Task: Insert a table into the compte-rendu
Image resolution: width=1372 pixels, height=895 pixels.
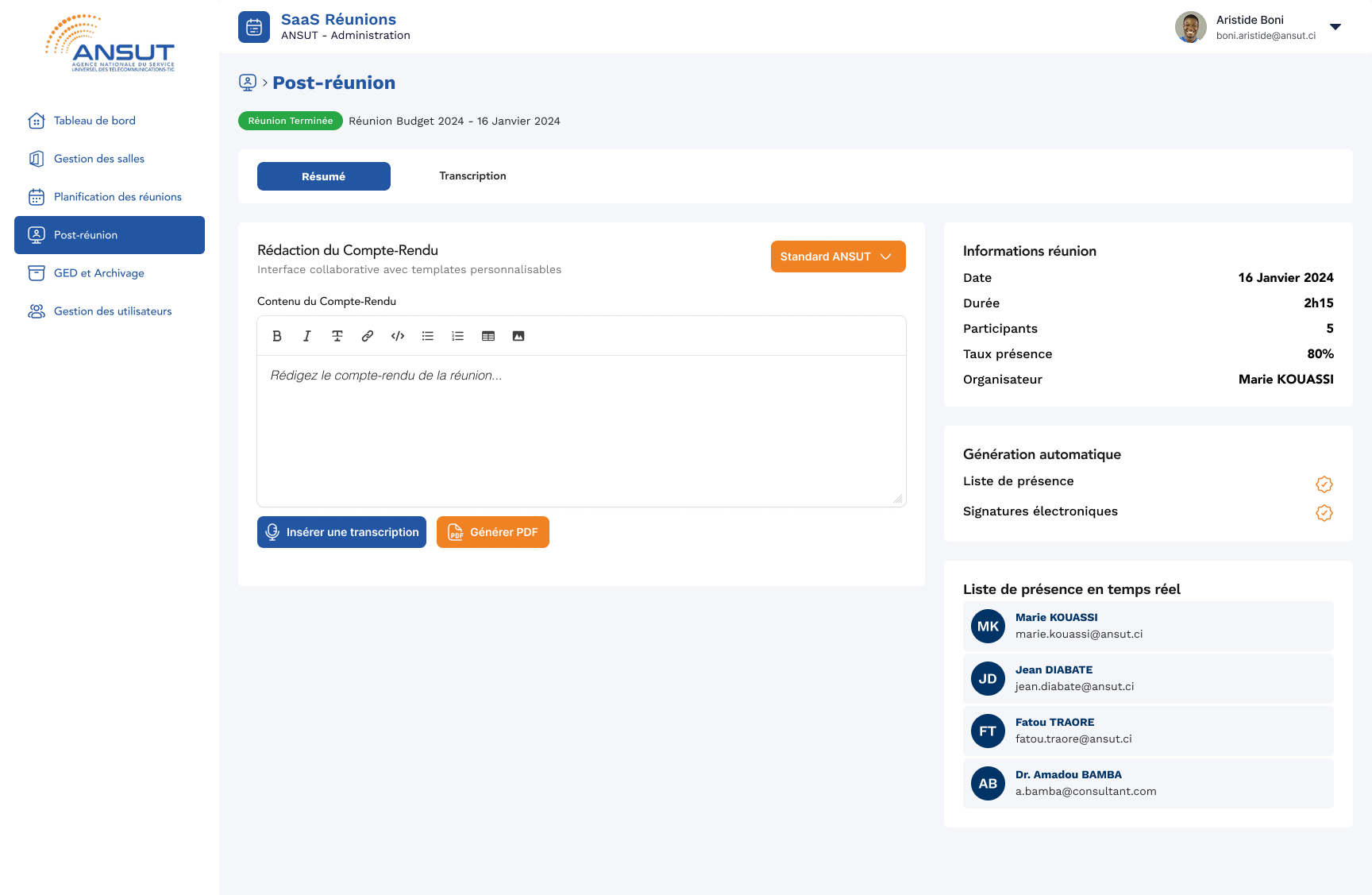Action: point(488,336)
